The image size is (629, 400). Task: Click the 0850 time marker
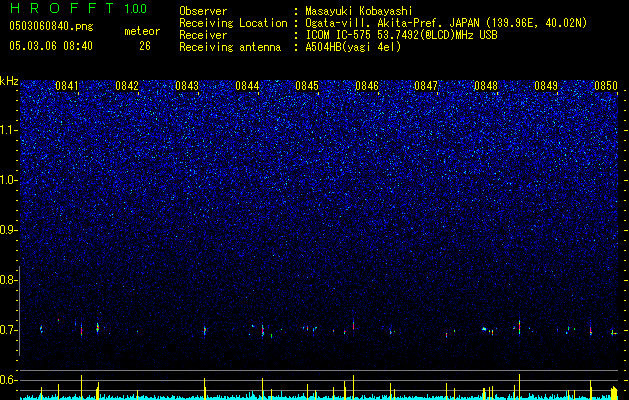(x=606, y=86)
